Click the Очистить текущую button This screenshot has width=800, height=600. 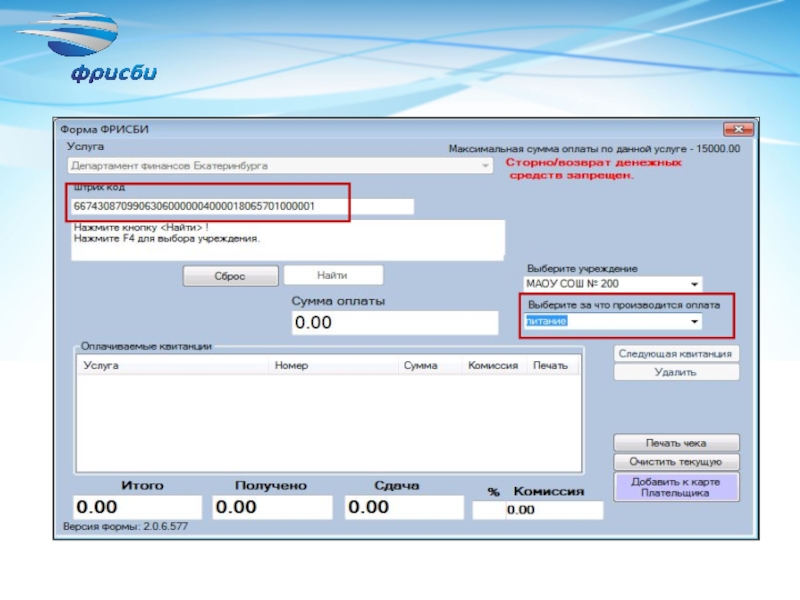click(x=676, y=462)
